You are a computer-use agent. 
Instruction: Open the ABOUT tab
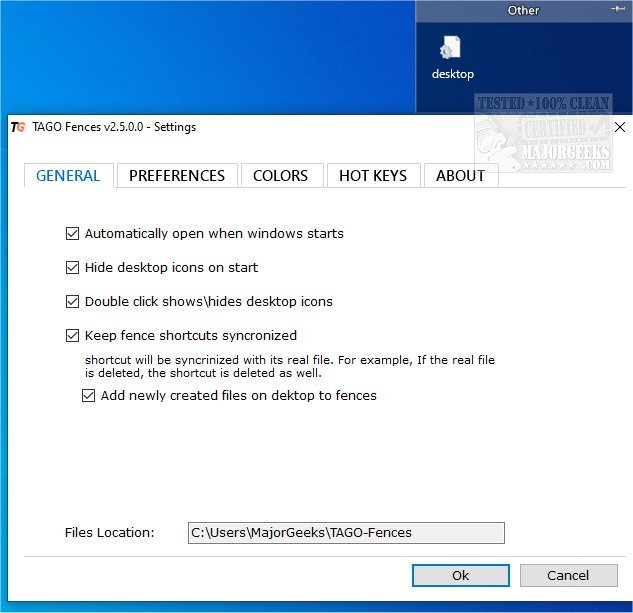coord(460,176)
